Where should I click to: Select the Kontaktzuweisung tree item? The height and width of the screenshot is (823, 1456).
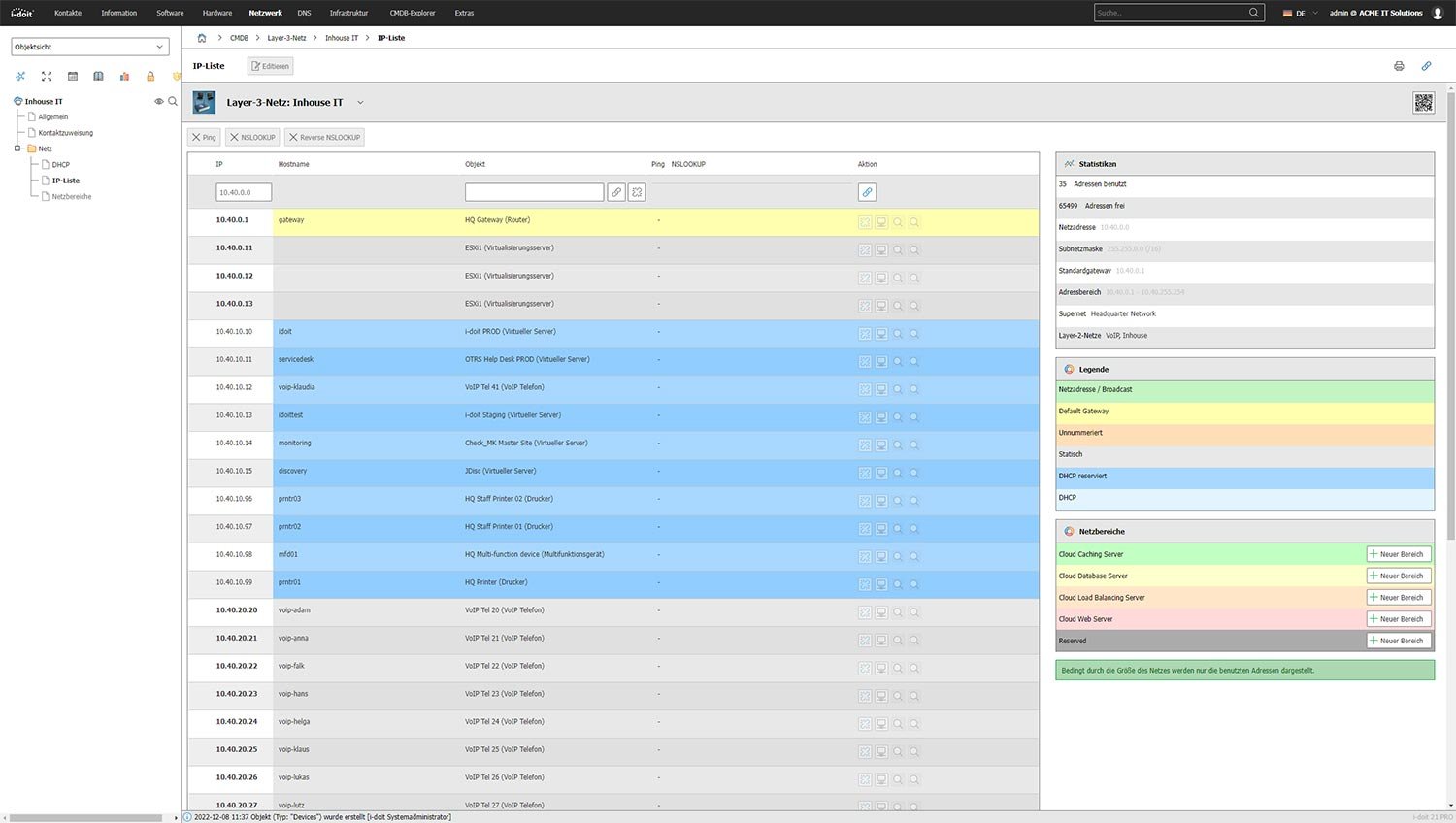(x=66, y=133)
